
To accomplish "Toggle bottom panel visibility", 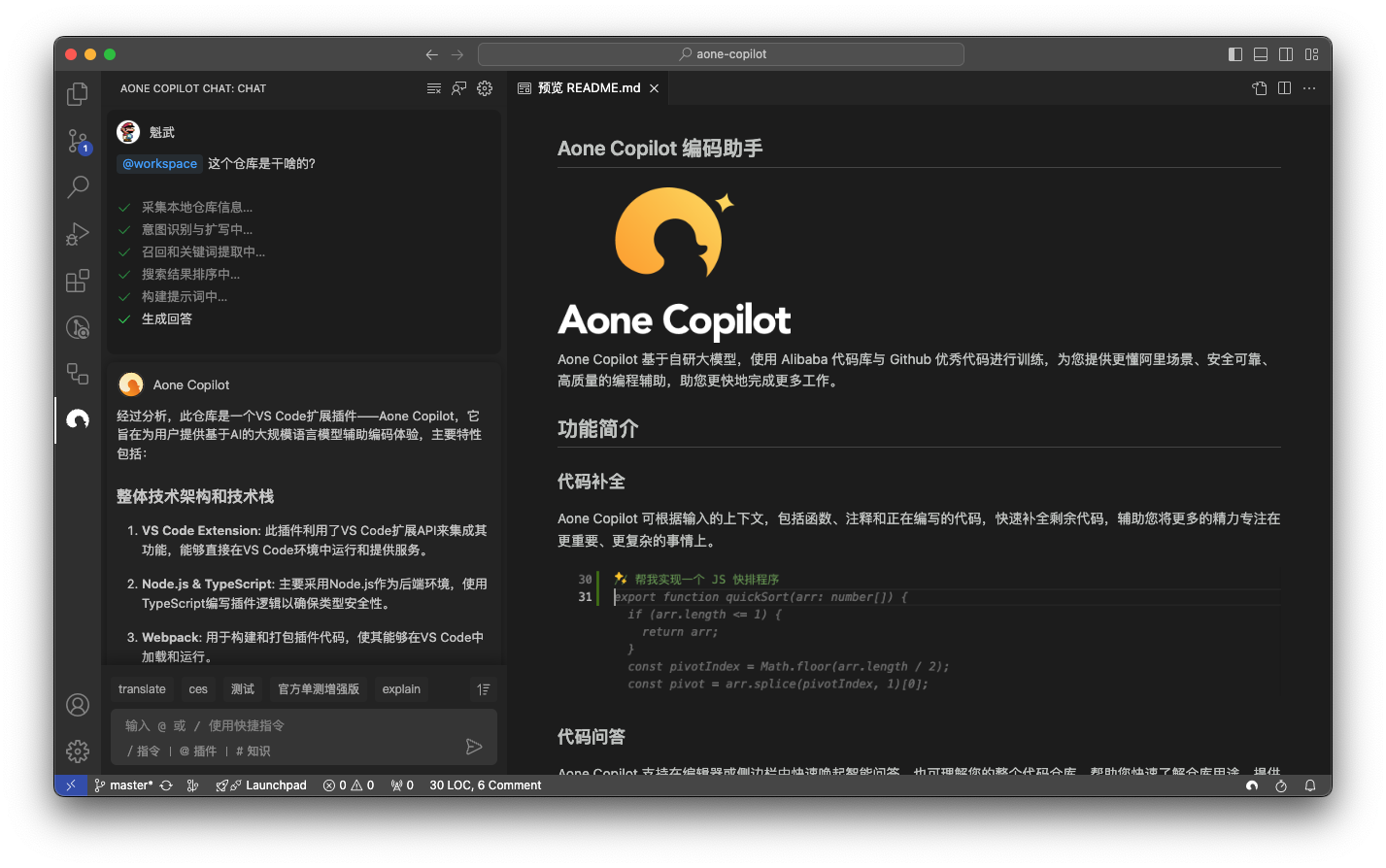I will 1261,54.
